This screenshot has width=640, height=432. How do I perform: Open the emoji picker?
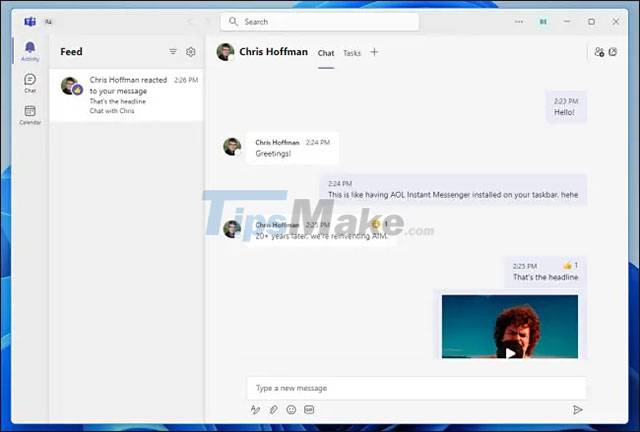291,410
